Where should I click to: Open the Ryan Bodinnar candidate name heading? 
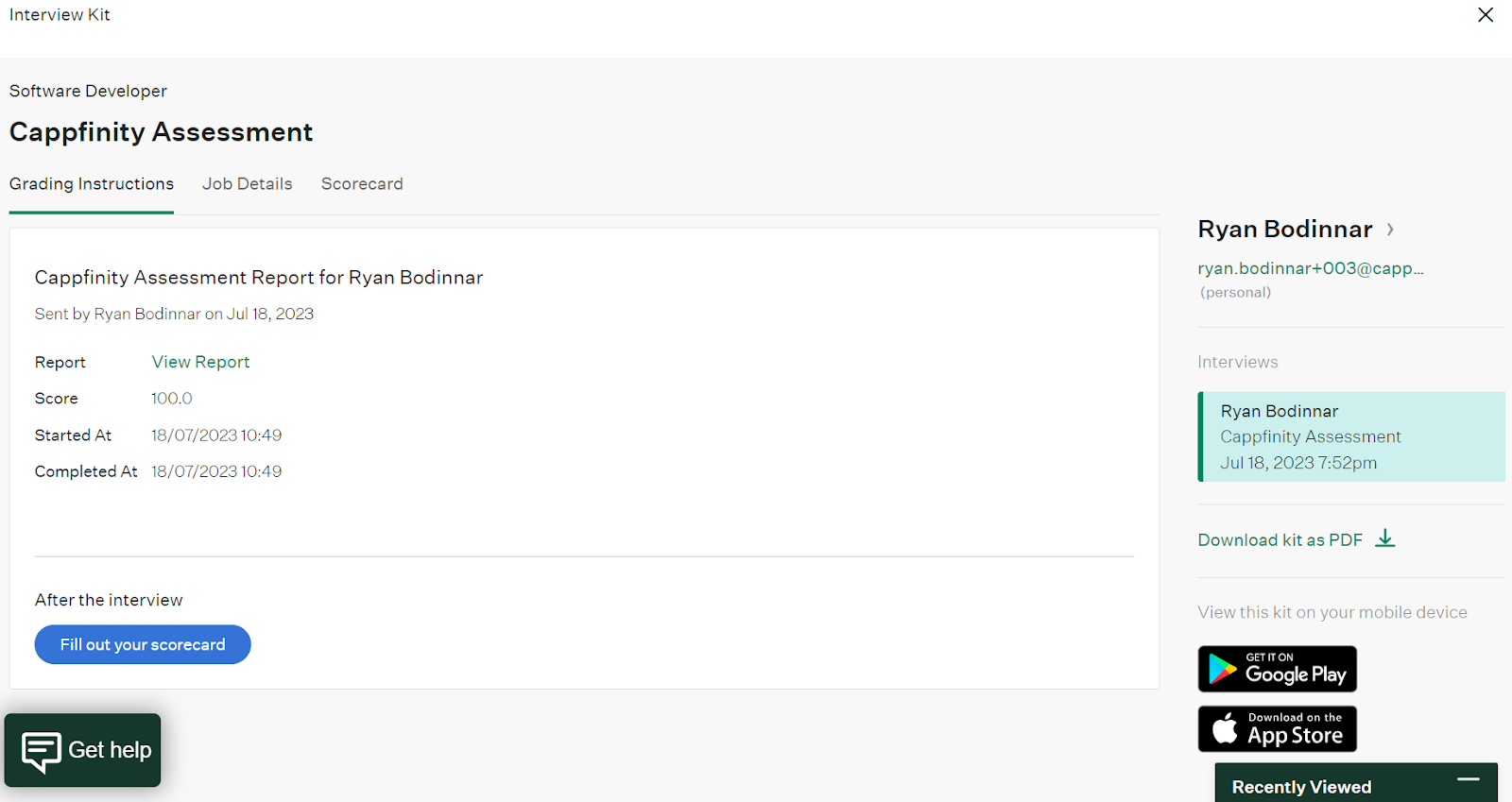(1285, 230)
